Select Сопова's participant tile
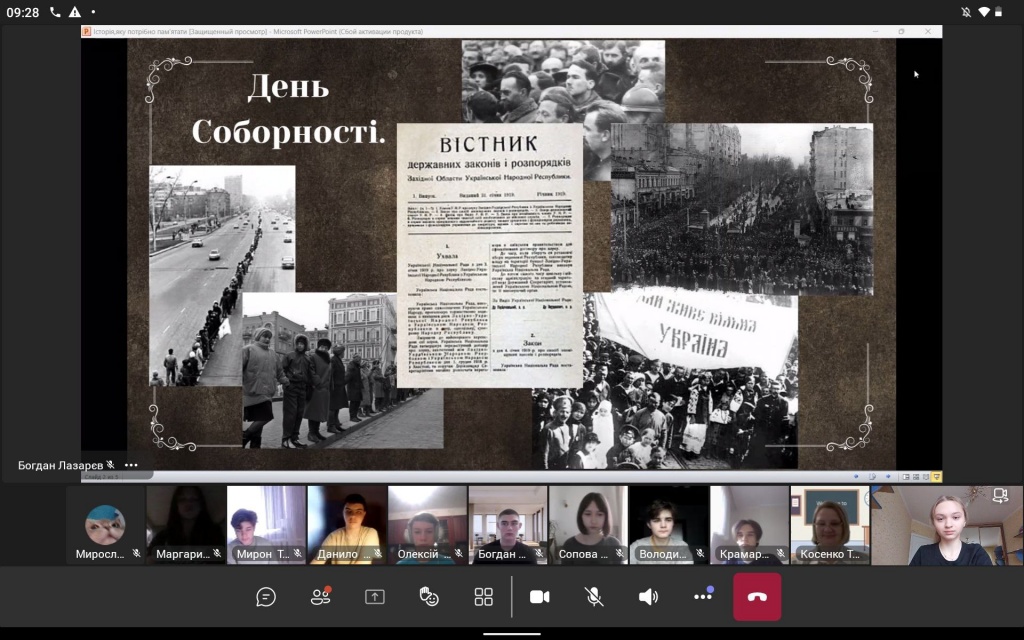The width and height of the screenshot is (1024, 640). (x=588, y=525)
